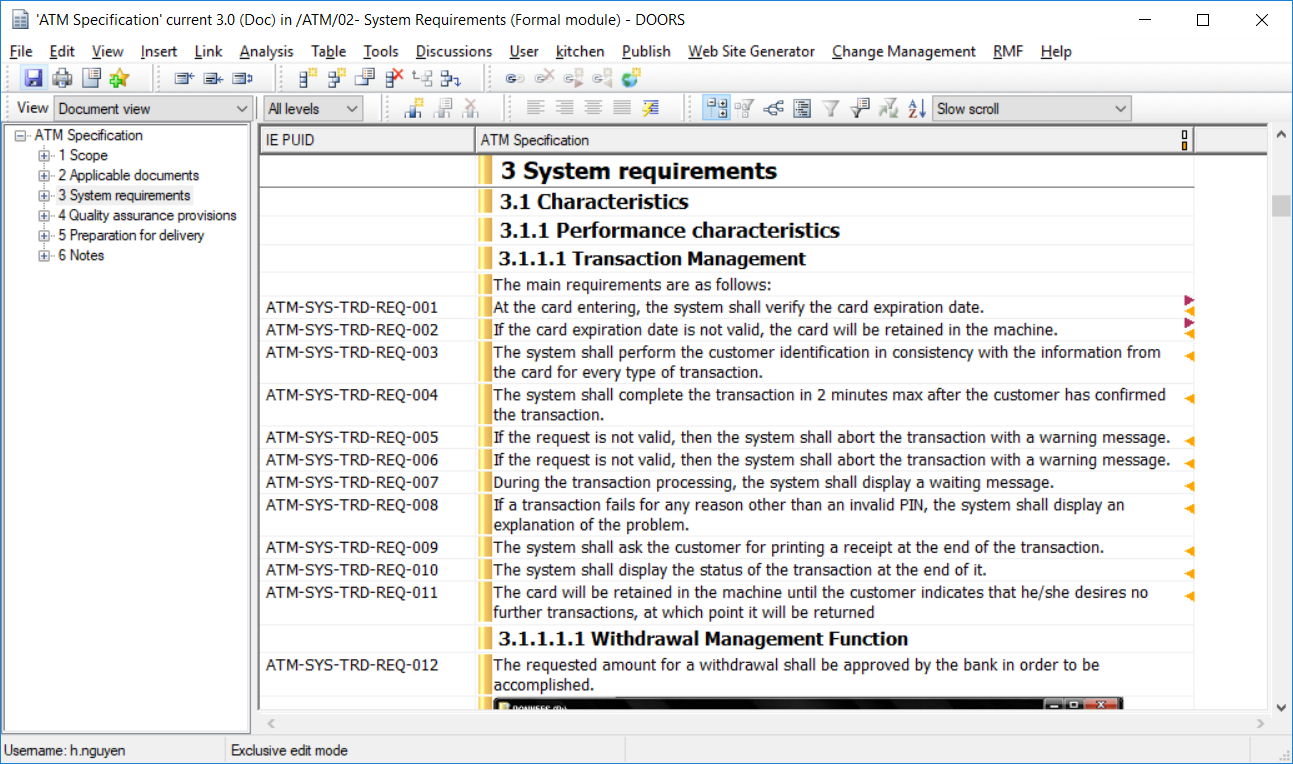Click the lightning bolt text icon
Viewport: 1293px width, 764px height.
coord(651,108)
